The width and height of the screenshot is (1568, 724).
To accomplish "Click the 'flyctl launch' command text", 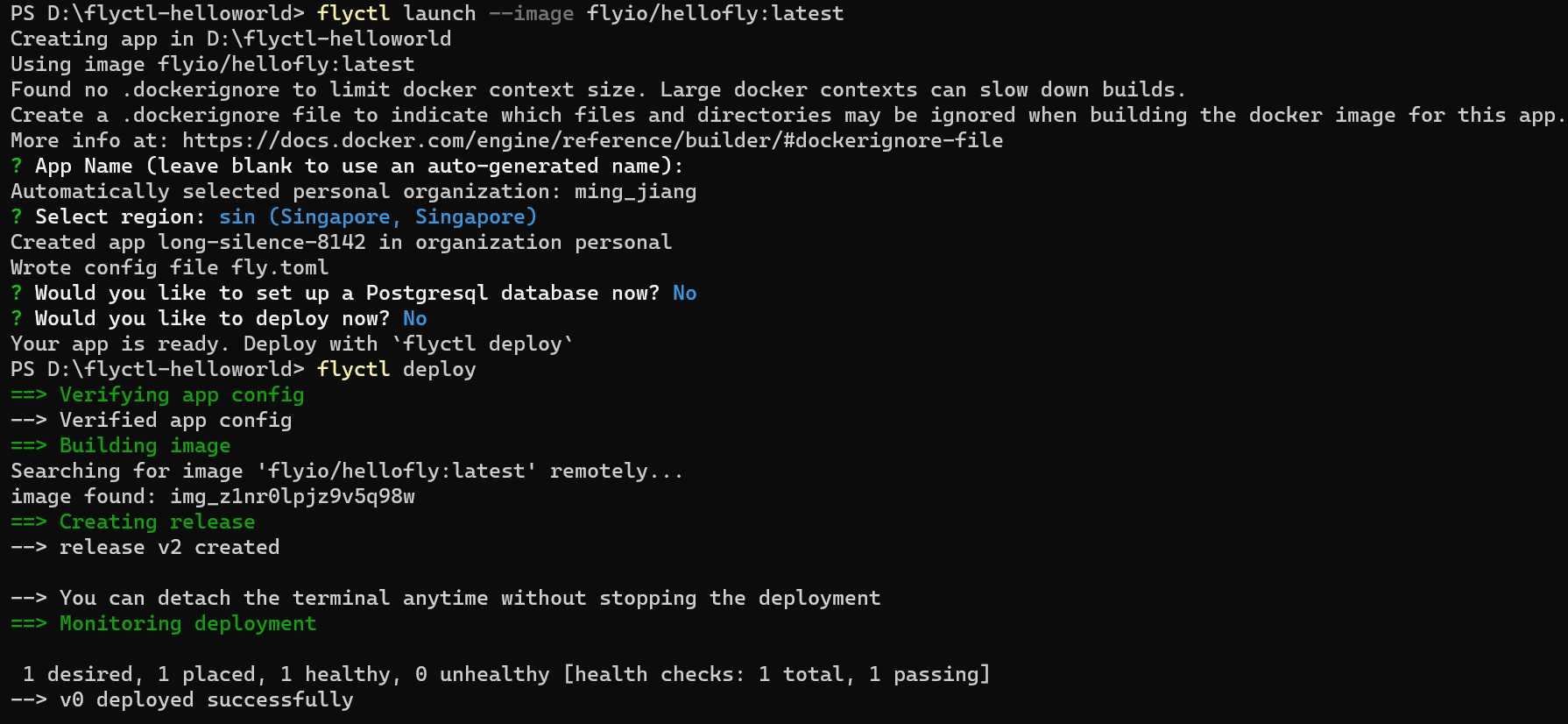I will pos(396,14).
